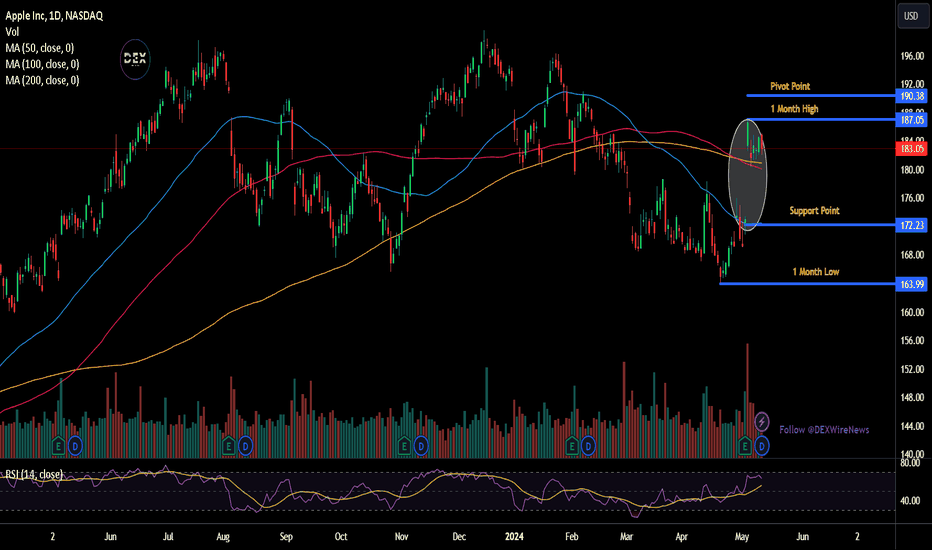Click the earliest dividend D marker on chart
Screen dimensions: 932x550
(x=75, y=445)
